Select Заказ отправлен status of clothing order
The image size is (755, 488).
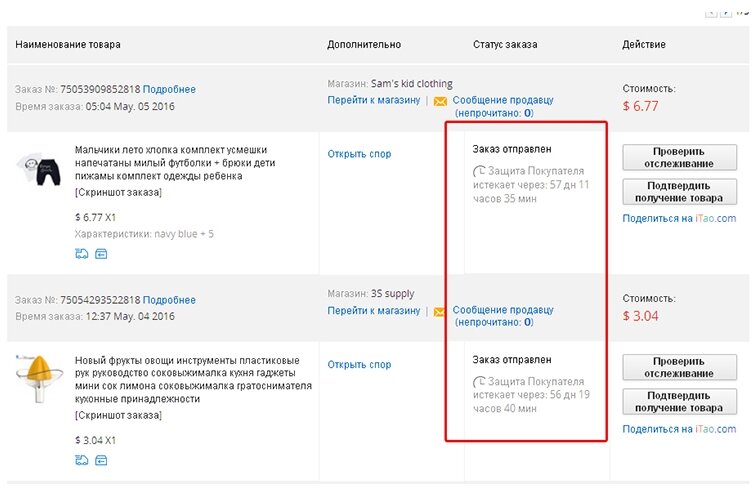(x=512, y=149)
